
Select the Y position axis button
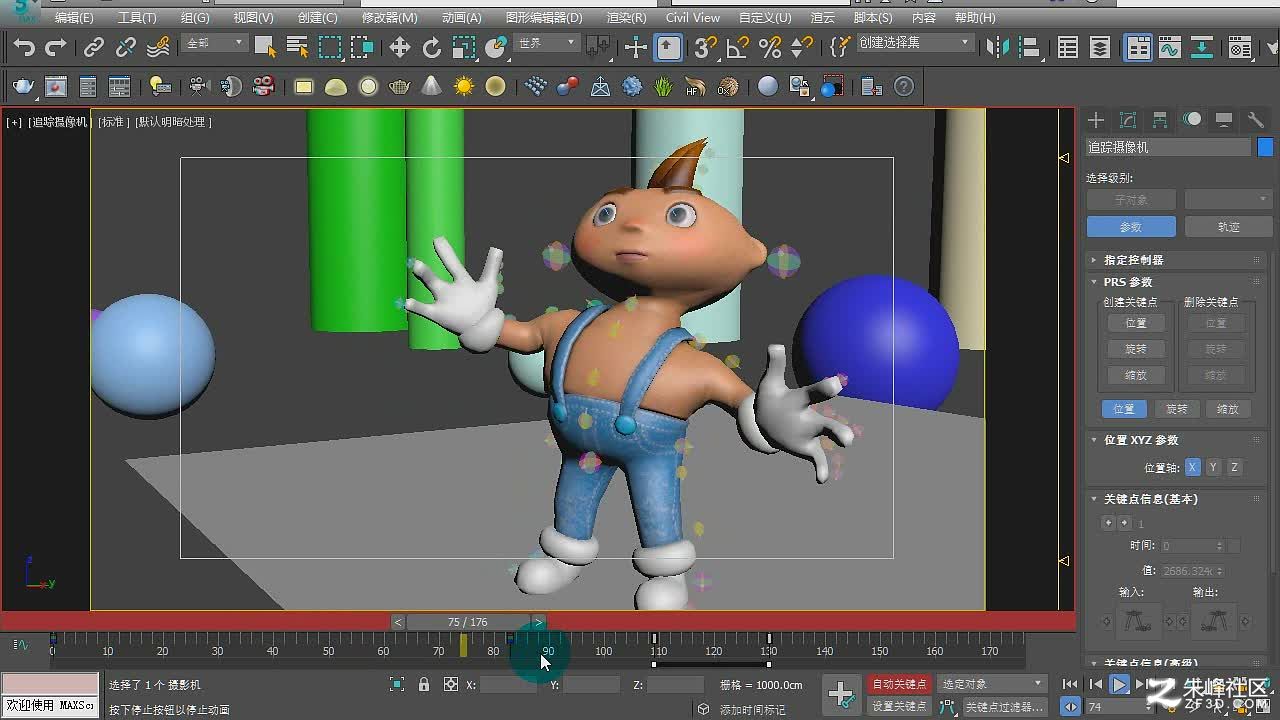(x=1213, y=467)
